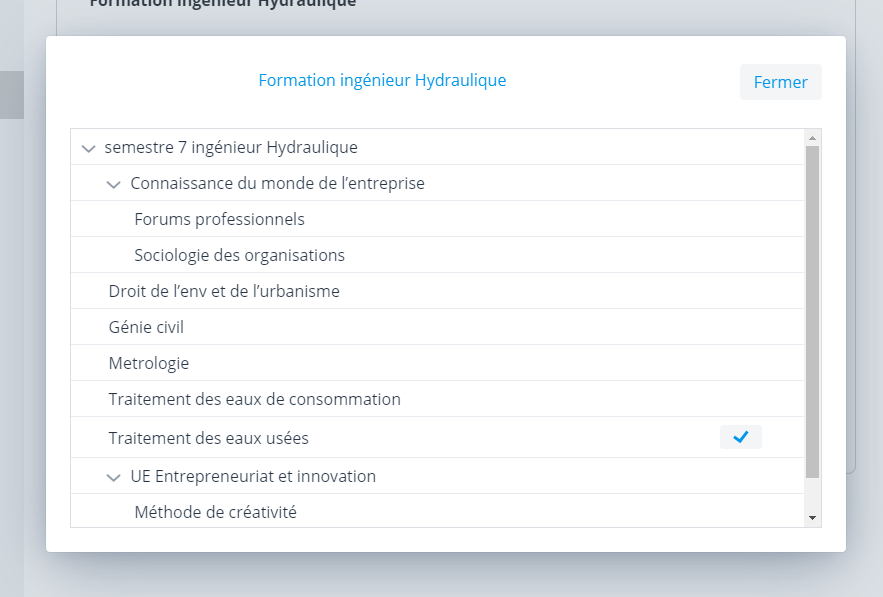Click the UE Entrepreneuriat et innovation label
This screenshot has height=597, width=883.
point(253,476)
